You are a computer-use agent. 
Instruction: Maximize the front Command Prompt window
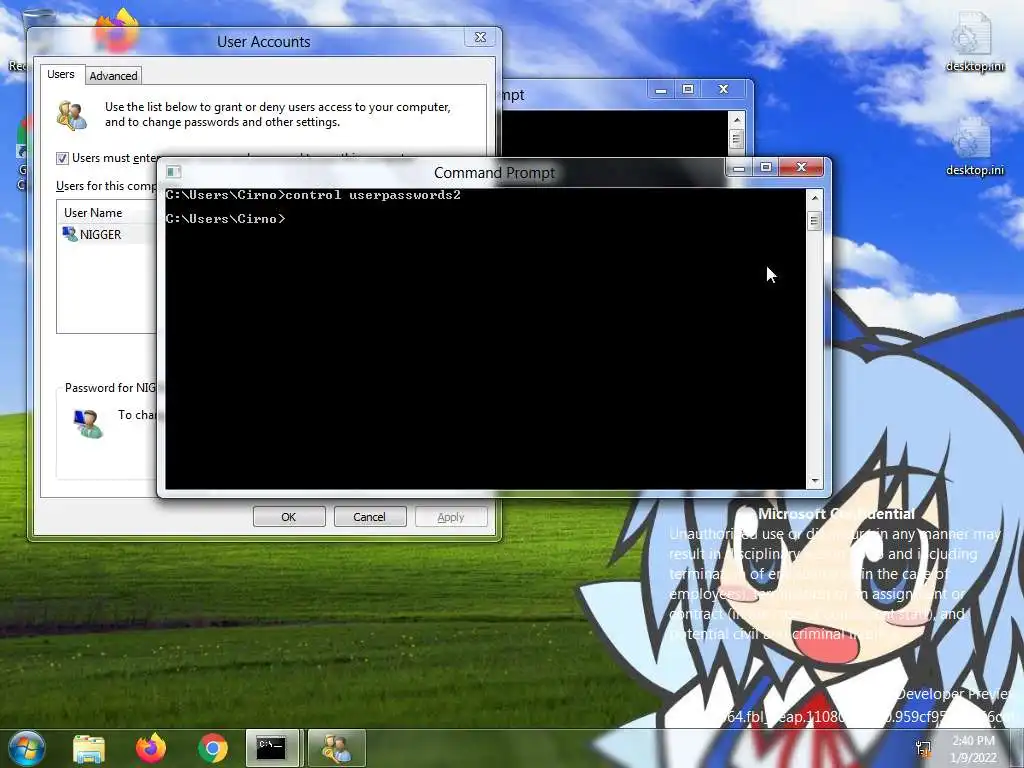(x=765, y=168)
